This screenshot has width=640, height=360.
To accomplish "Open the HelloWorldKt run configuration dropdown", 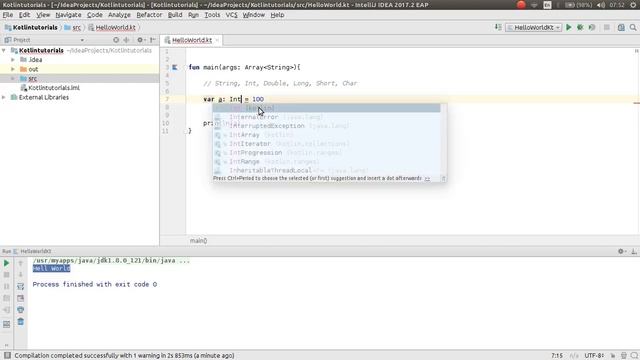I will pyautogui.click(x=533, y=27).
